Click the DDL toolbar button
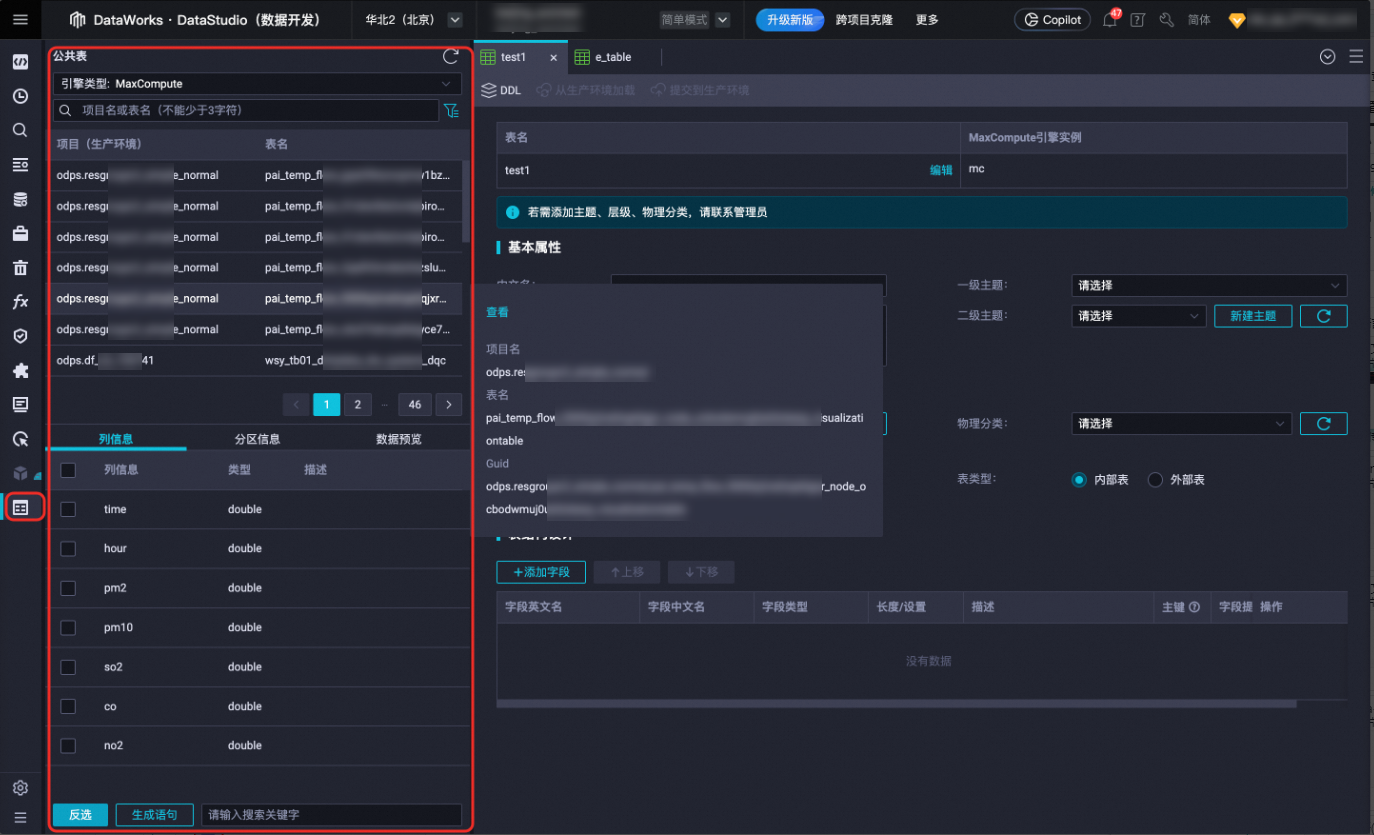Screen dimensions: 1374x835 (501, 90)
